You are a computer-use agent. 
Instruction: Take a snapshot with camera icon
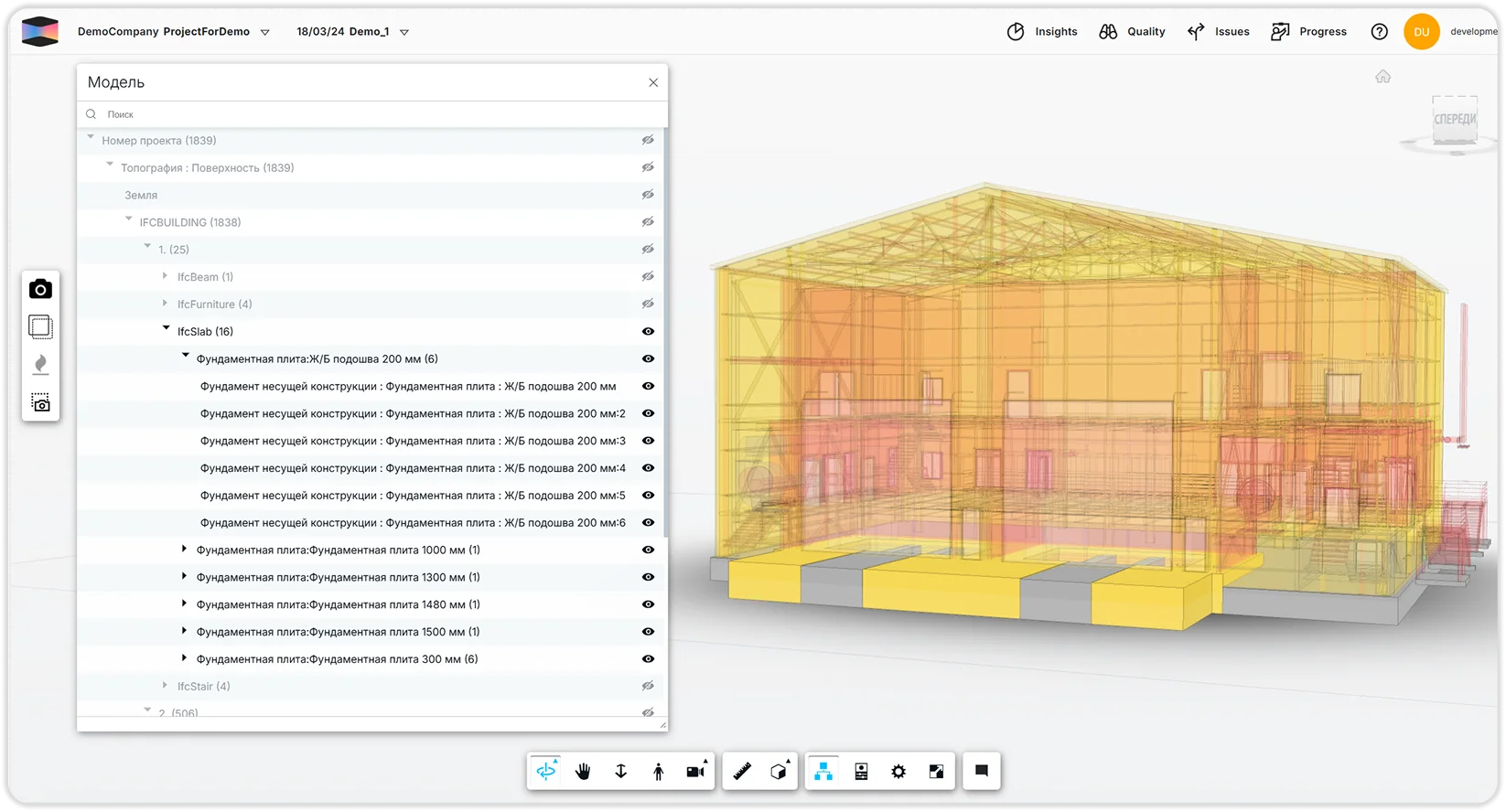pyautogui.click(x=40, y=290)
